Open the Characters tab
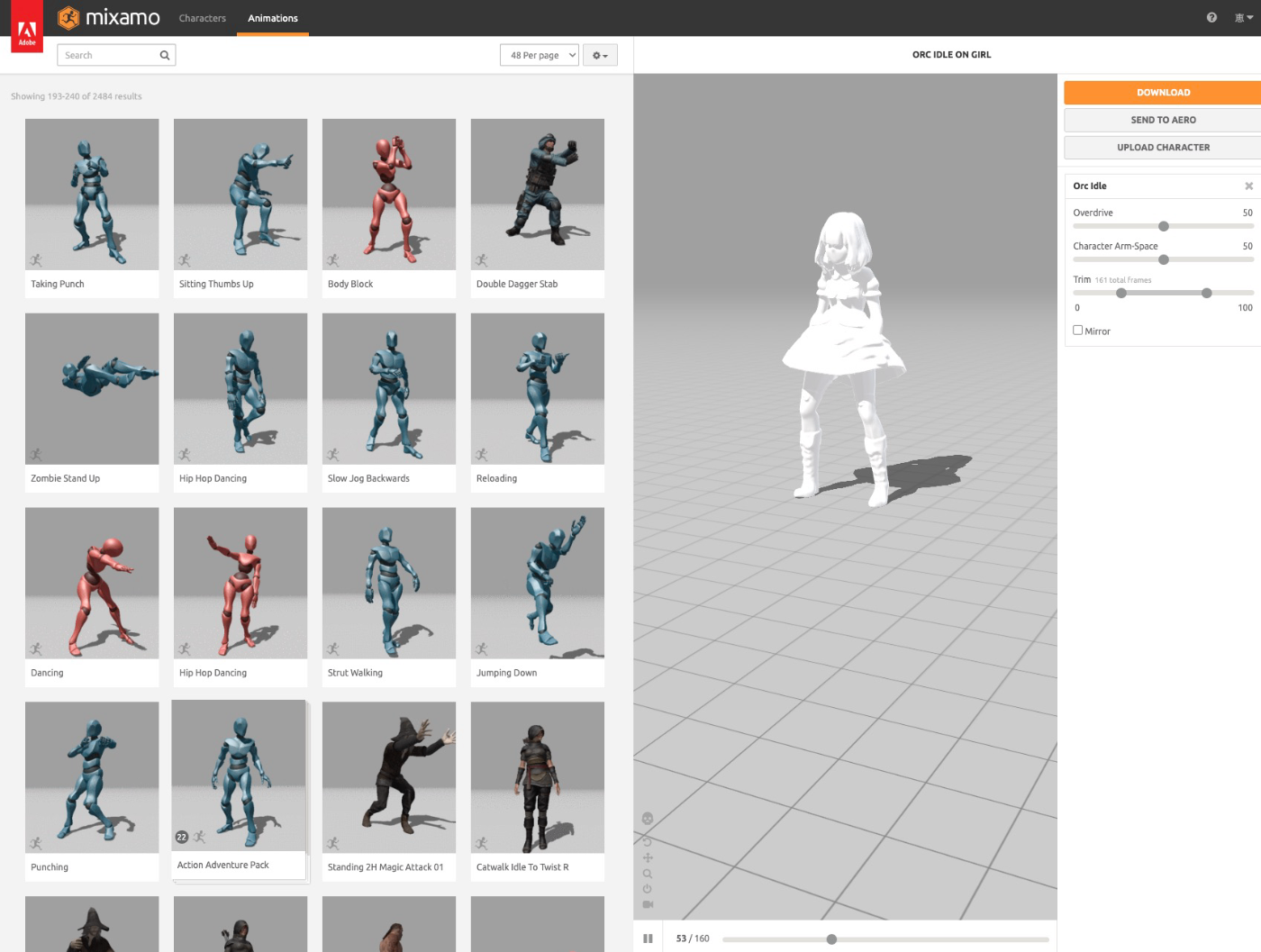The width and height of the screenshot is (1261, 952). click(203, 18)
